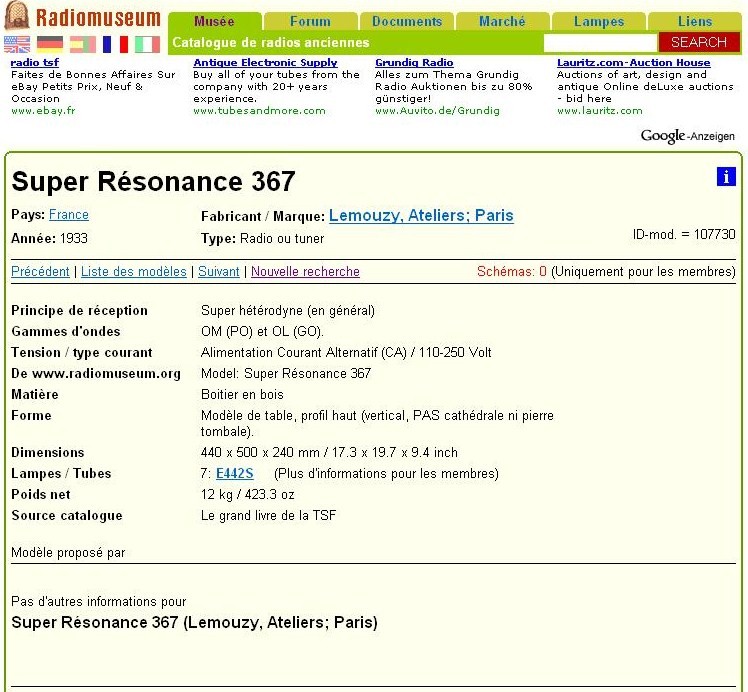Click the ID-mod. = 107730 text
Viewport: 748px width, 692px height.
pos(684,234)
